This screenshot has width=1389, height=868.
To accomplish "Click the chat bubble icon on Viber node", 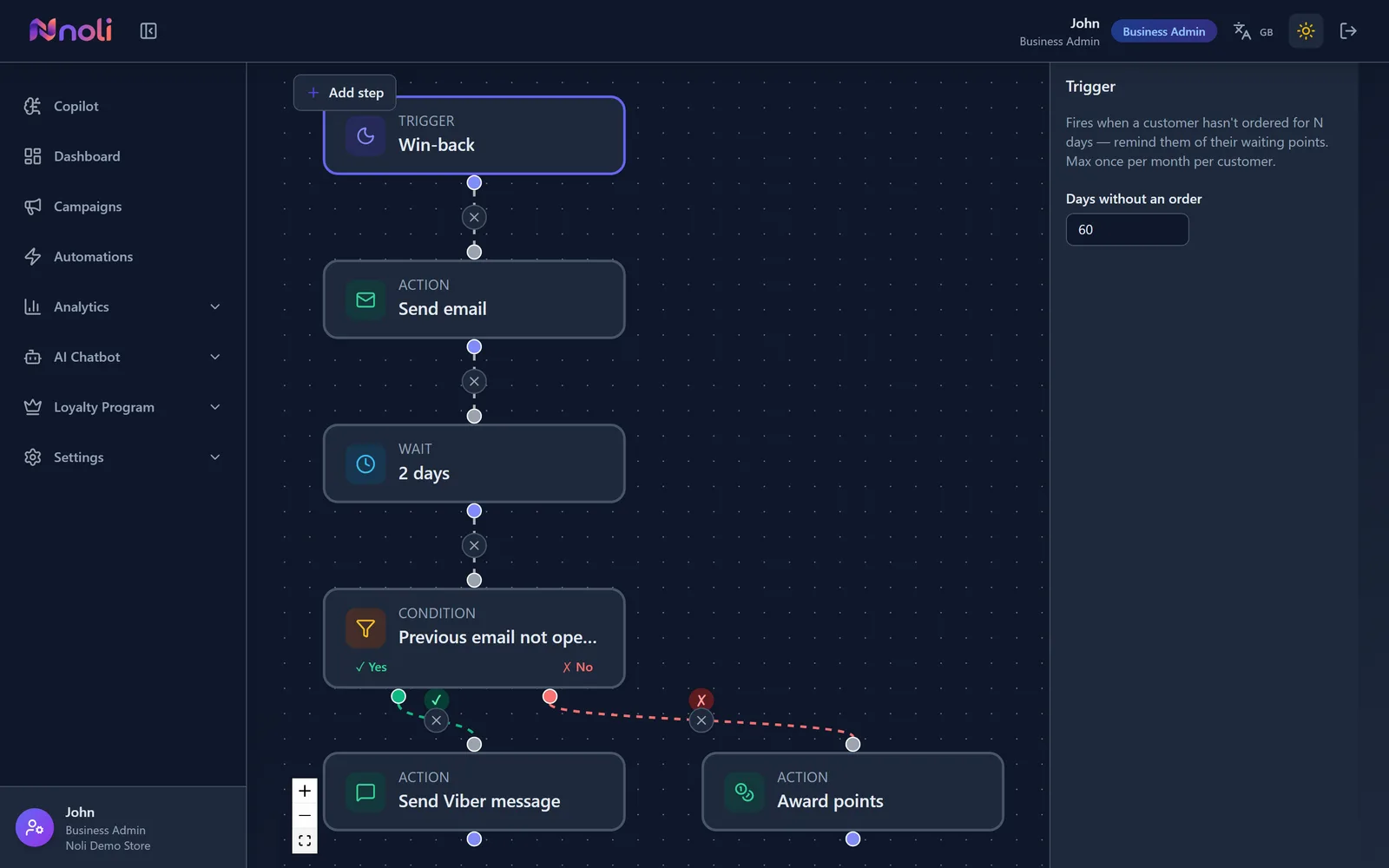I will [365, 792].
